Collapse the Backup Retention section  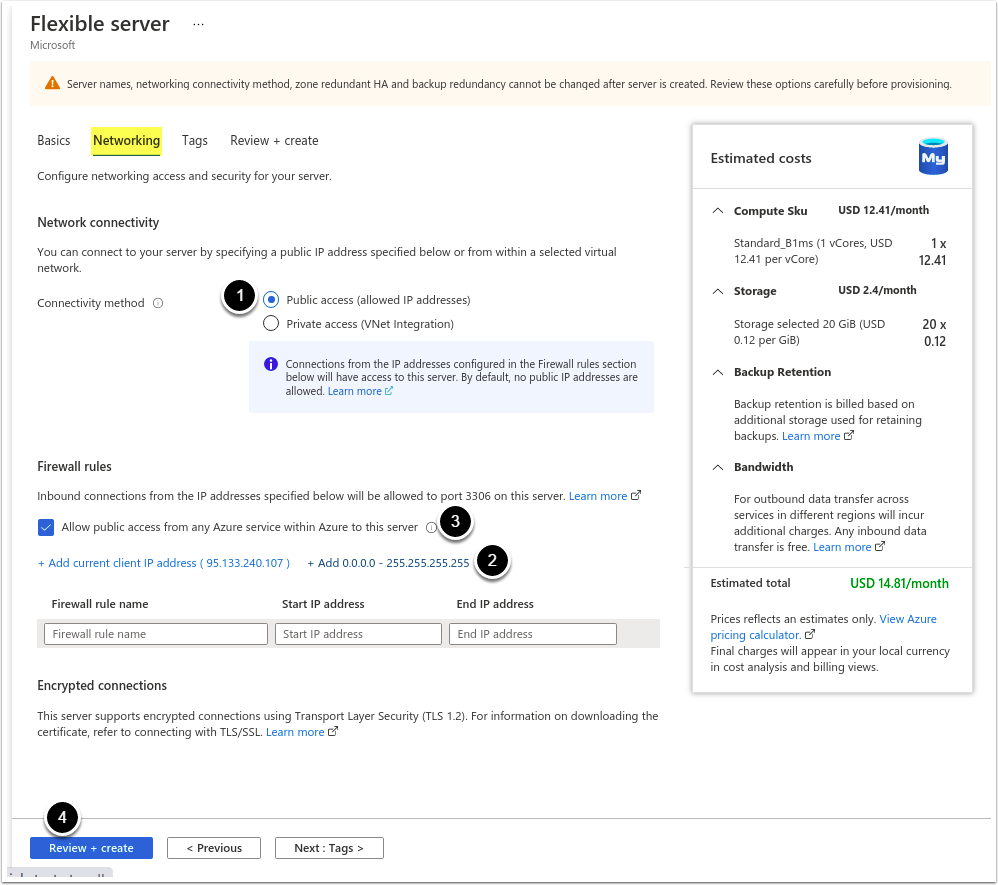[x=717, y=372]
